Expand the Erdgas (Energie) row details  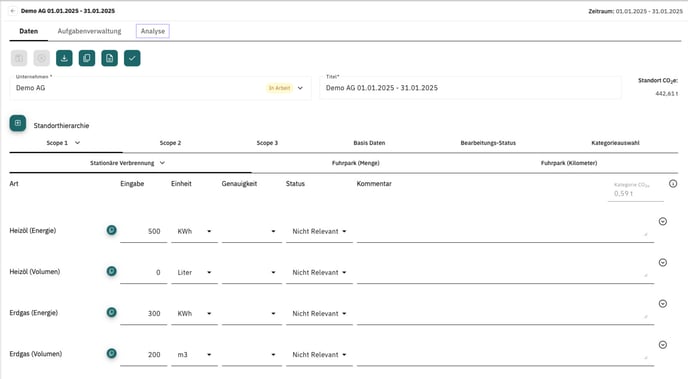point(663,304)
